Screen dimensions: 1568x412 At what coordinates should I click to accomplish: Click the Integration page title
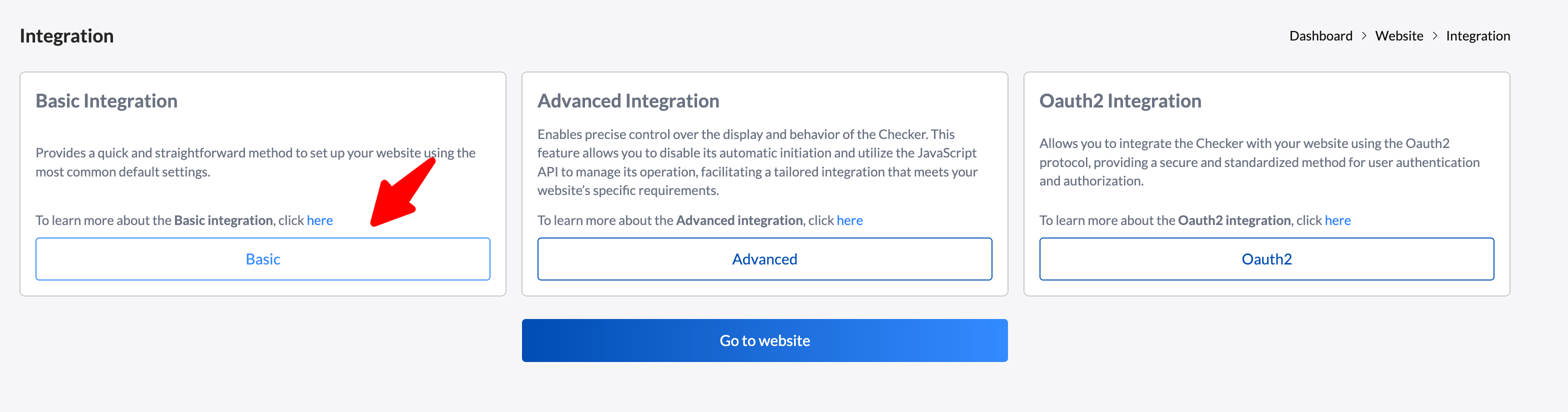(67, 36)
